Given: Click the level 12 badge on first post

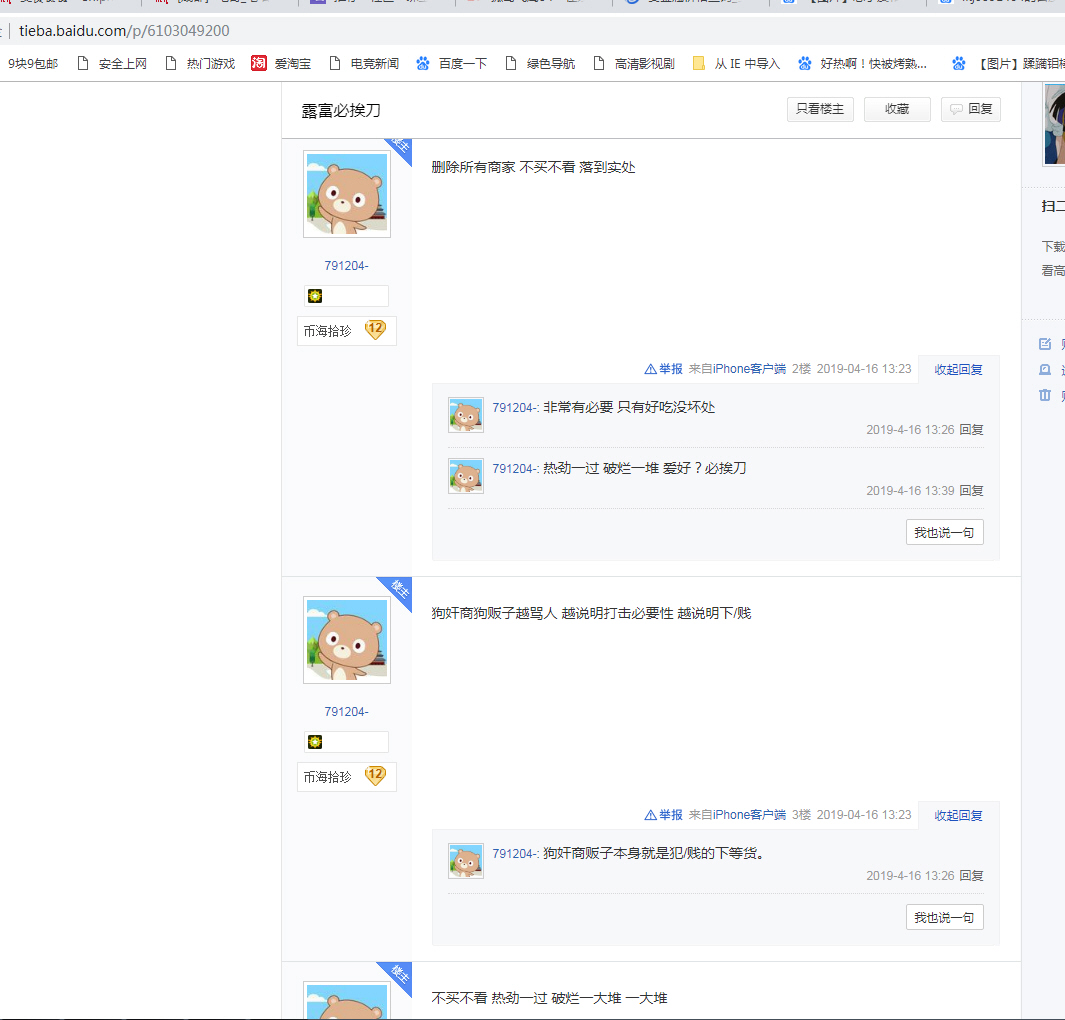Looking at the screenshot, I should tap(375, 330).
